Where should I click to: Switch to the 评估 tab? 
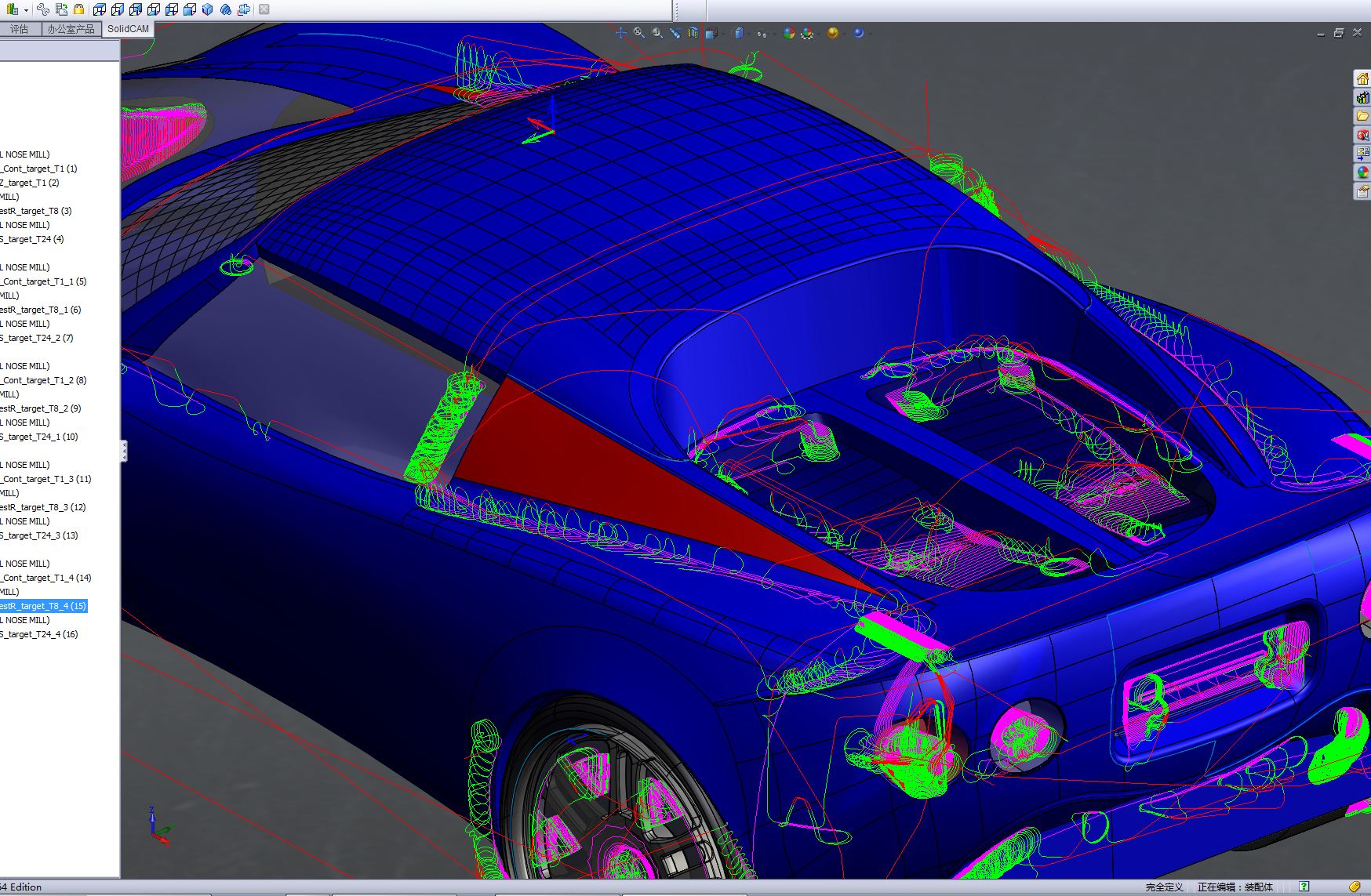(20, 29)
